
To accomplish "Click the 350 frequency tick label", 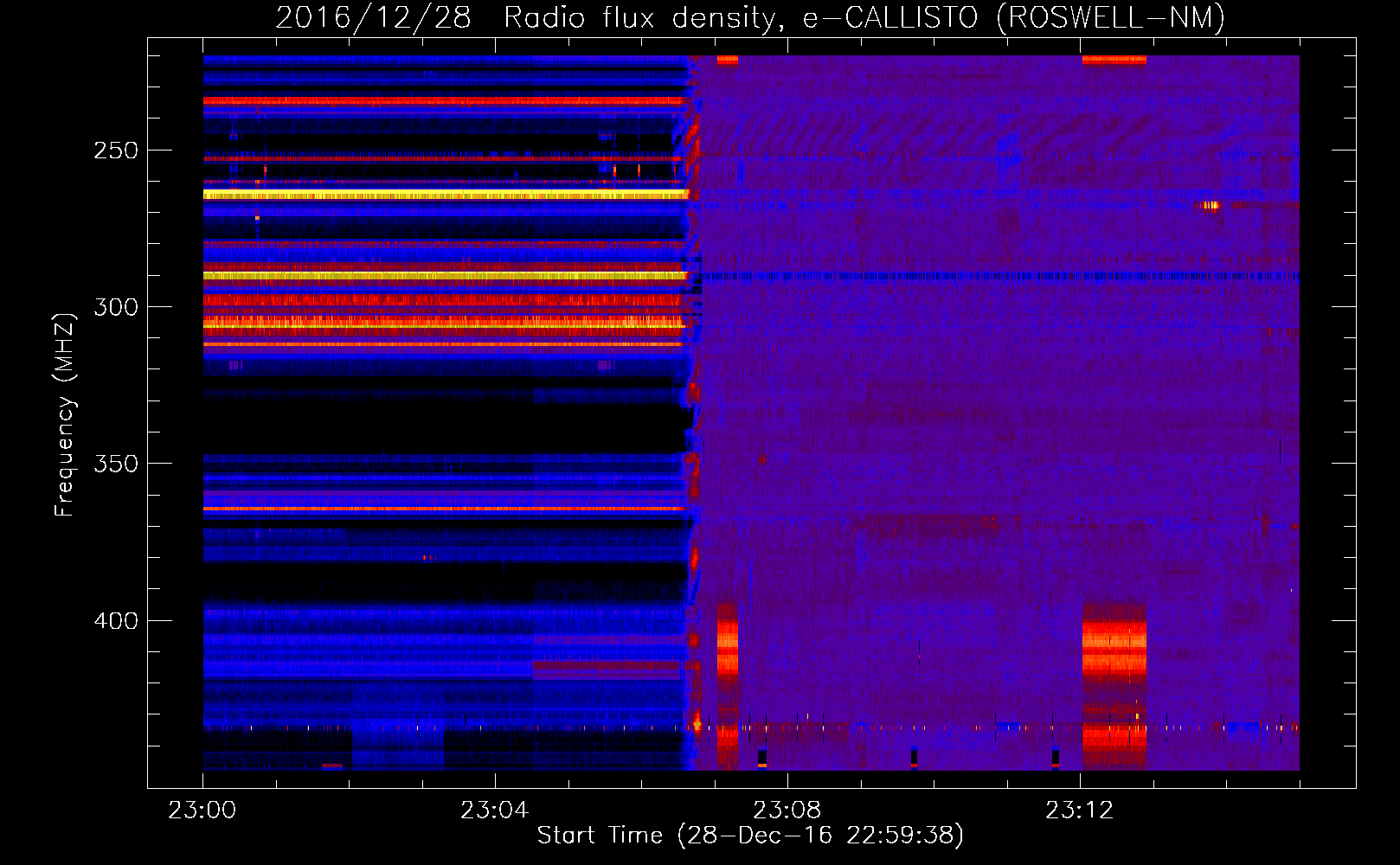I will (x=116, y=464).
